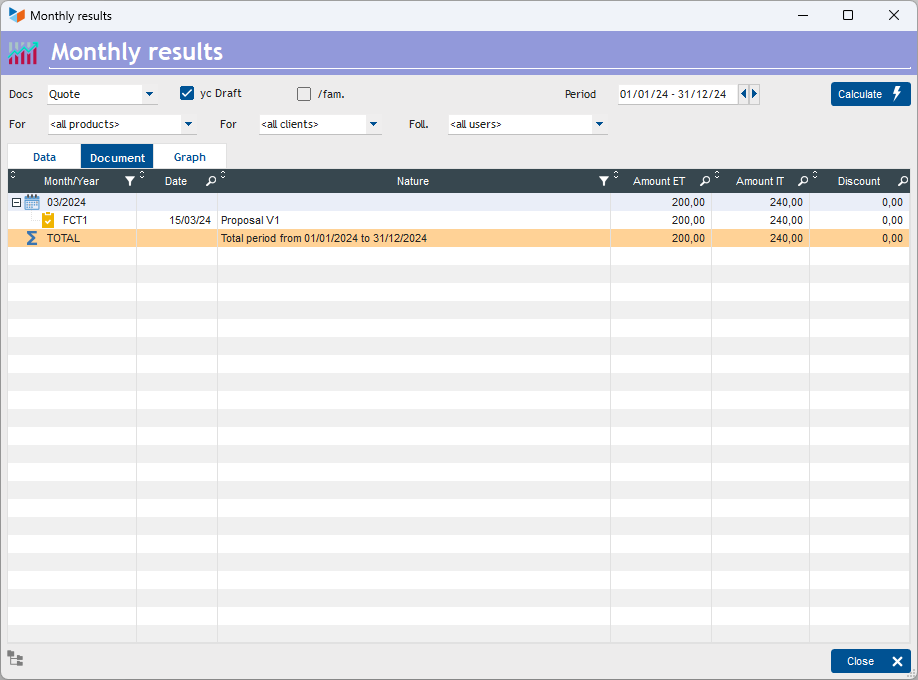Image resolution: width=918 pixels, height=680 pixels.
Task: Collapse the 03/2024 month group
Action: (x=16, y=202)
